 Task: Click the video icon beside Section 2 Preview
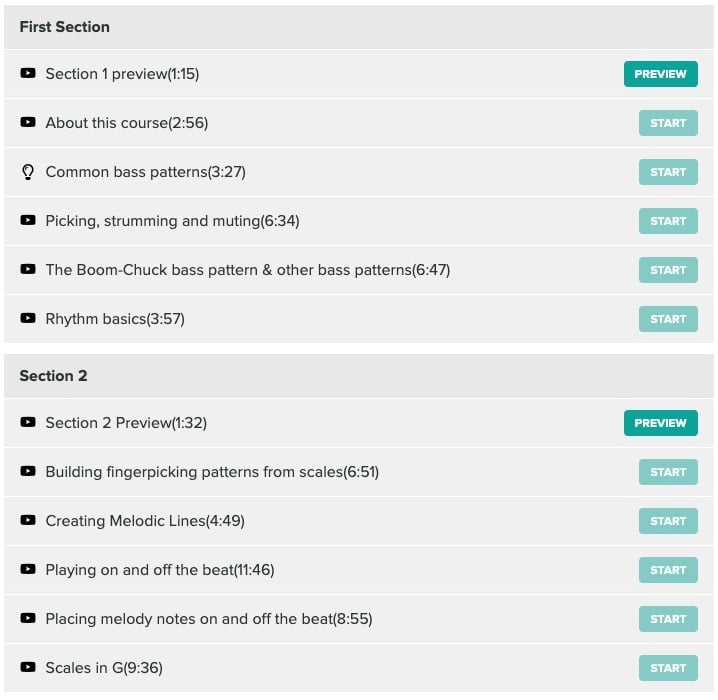click(28, 422)
